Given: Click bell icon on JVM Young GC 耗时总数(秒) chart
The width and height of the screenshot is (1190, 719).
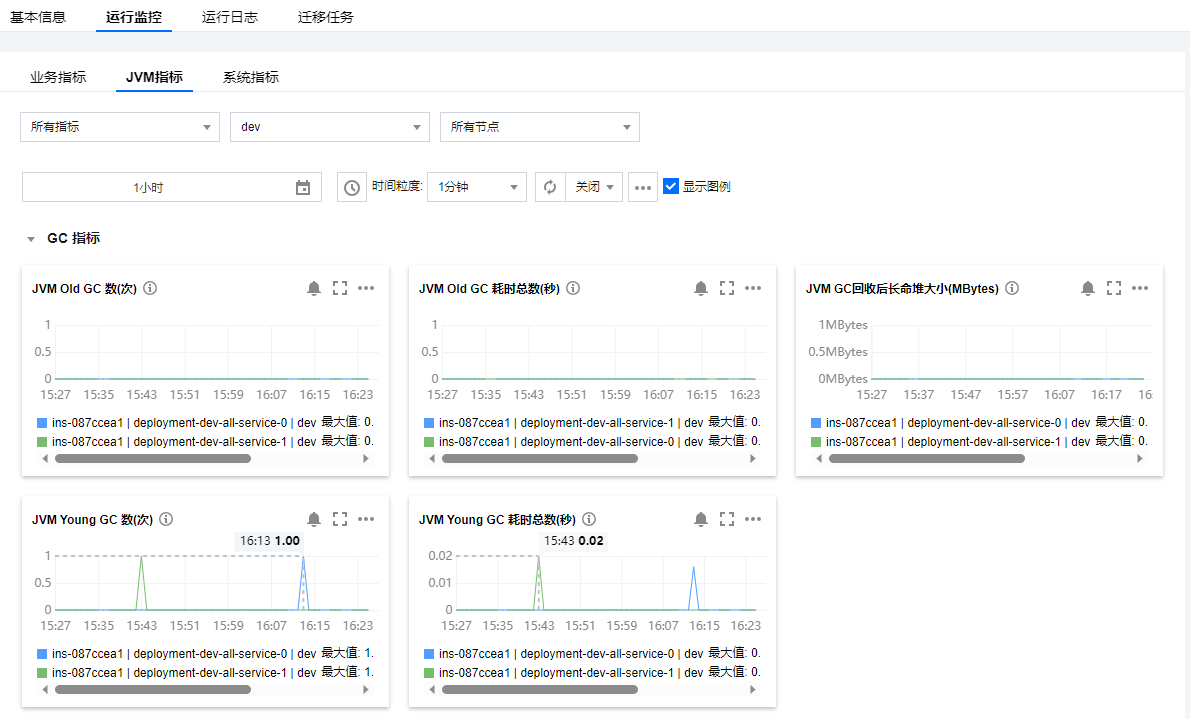Looking at the screenshot, I should pos(701,519).
